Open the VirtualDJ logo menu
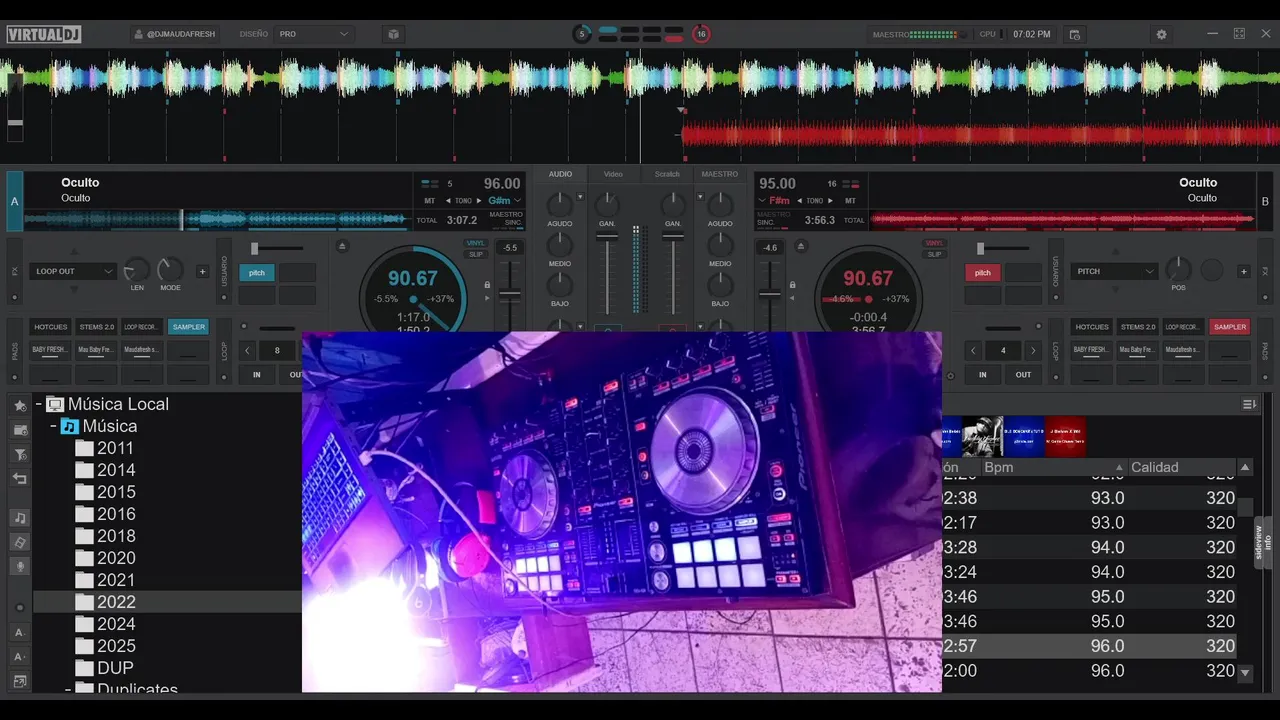 44,34
